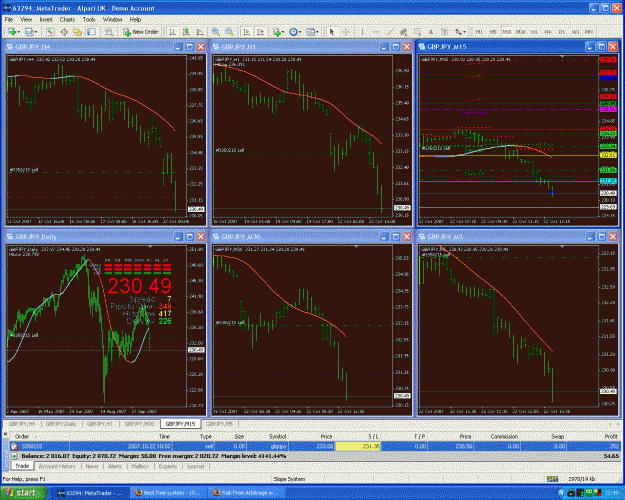Set timeframe to H1
The image size is (625, 500).
[x=534, y=32]
